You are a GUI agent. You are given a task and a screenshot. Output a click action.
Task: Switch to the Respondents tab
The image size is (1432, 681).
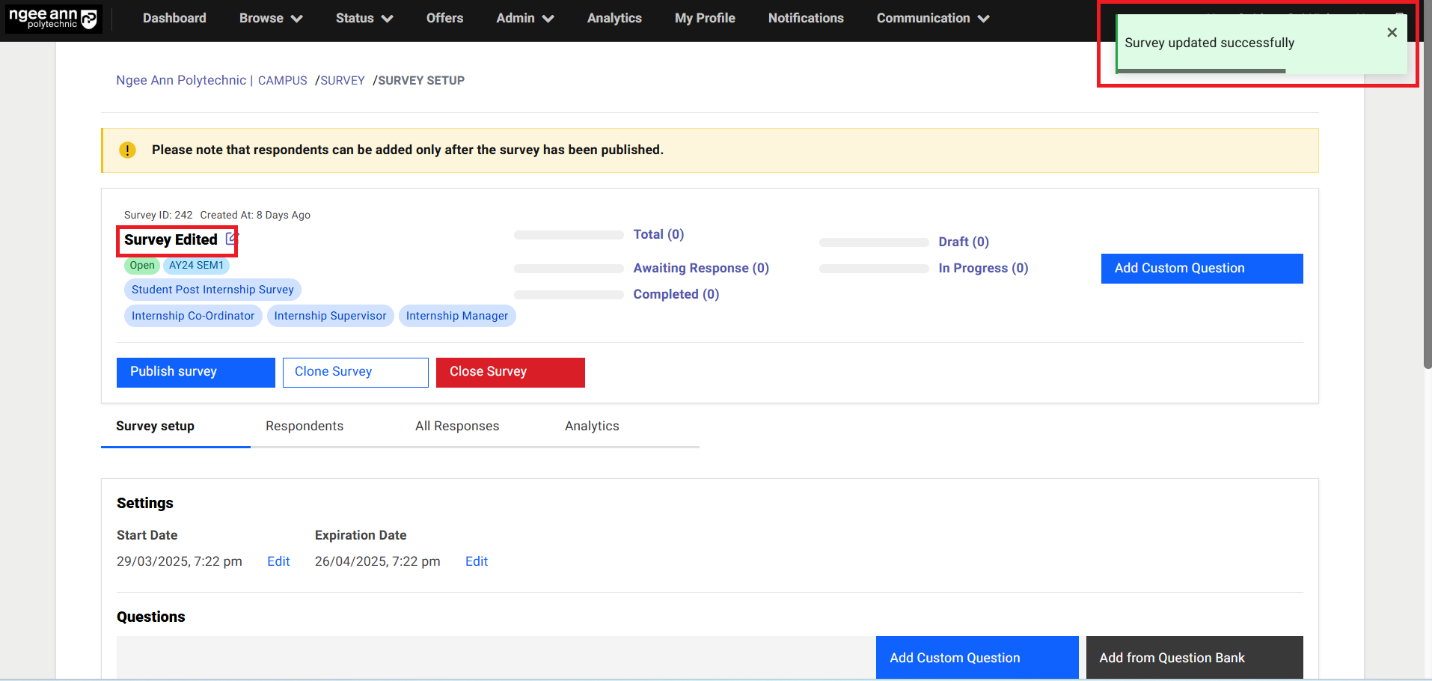[x=304, y=426]
